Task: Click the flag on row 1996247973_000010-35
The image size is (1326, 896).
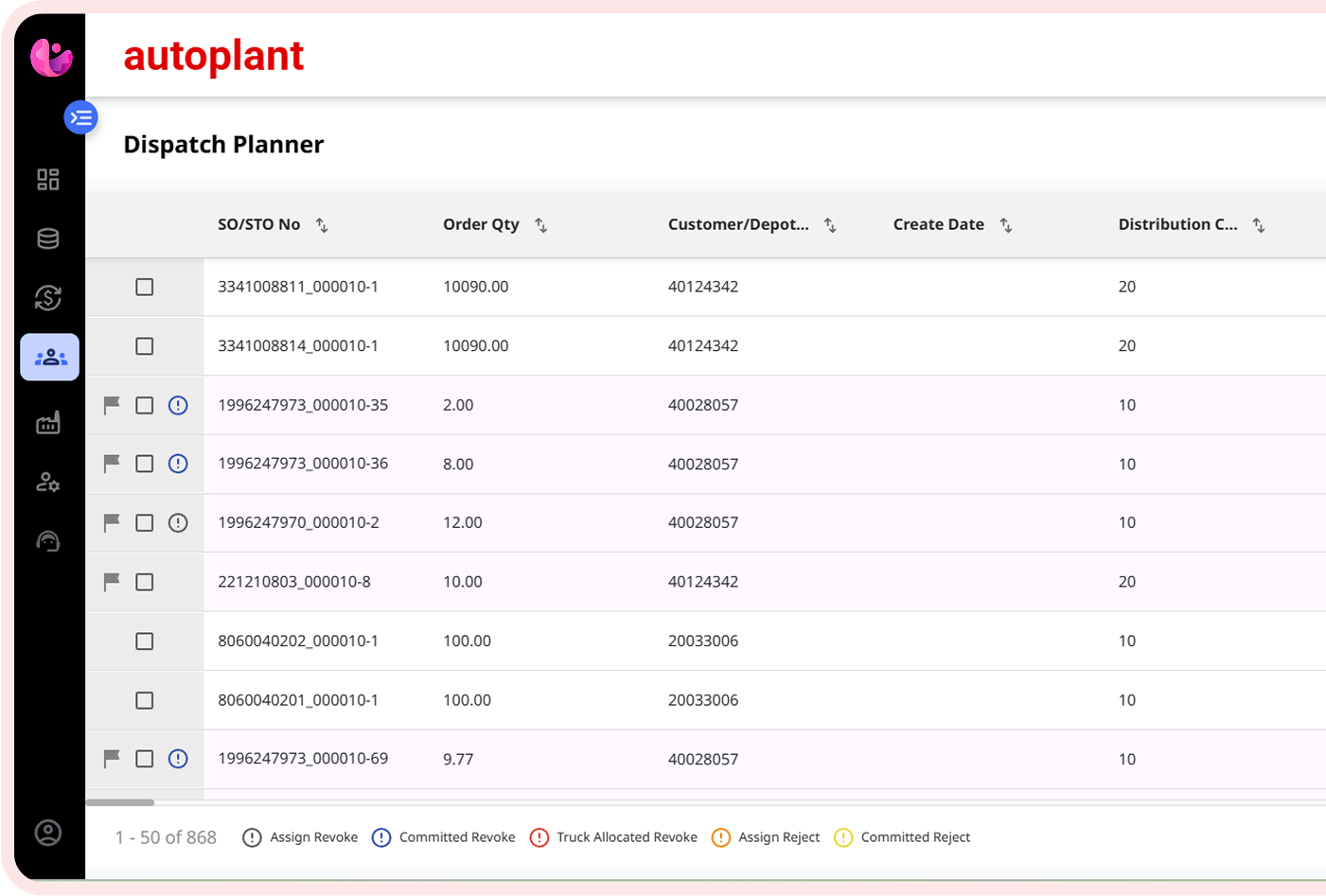Action: click(x=112, y=405)
